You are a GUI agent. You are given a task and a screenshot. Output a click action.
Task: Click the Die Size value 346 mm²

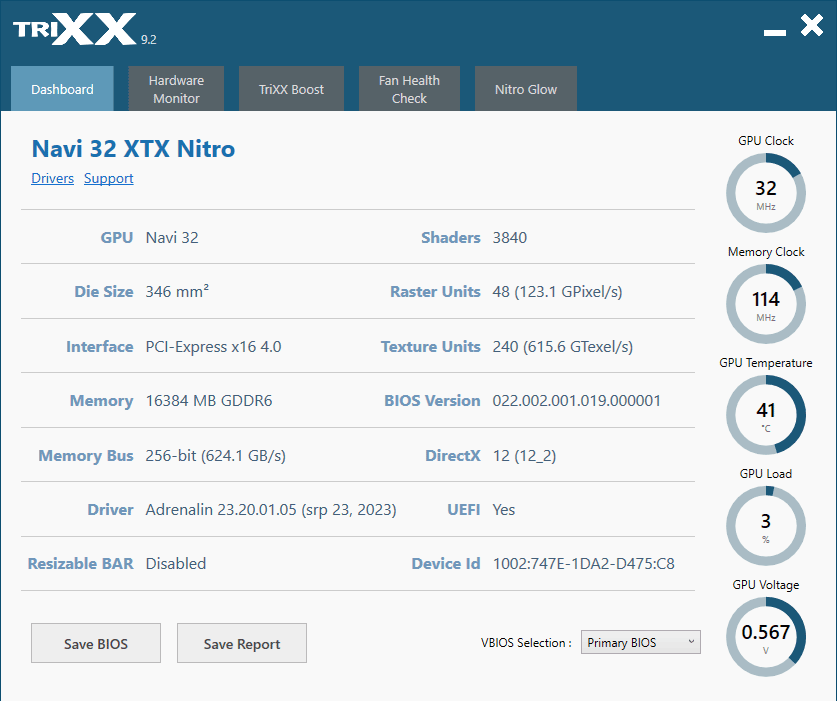pos(177,292)
